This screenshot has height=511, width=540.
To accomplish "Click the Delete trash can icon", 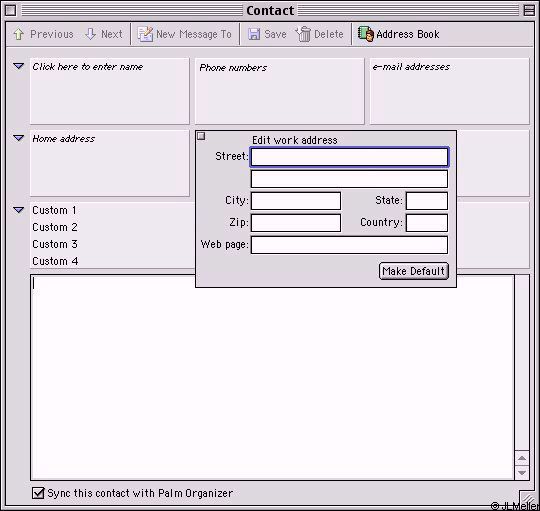I will click(x=303, y=34).
